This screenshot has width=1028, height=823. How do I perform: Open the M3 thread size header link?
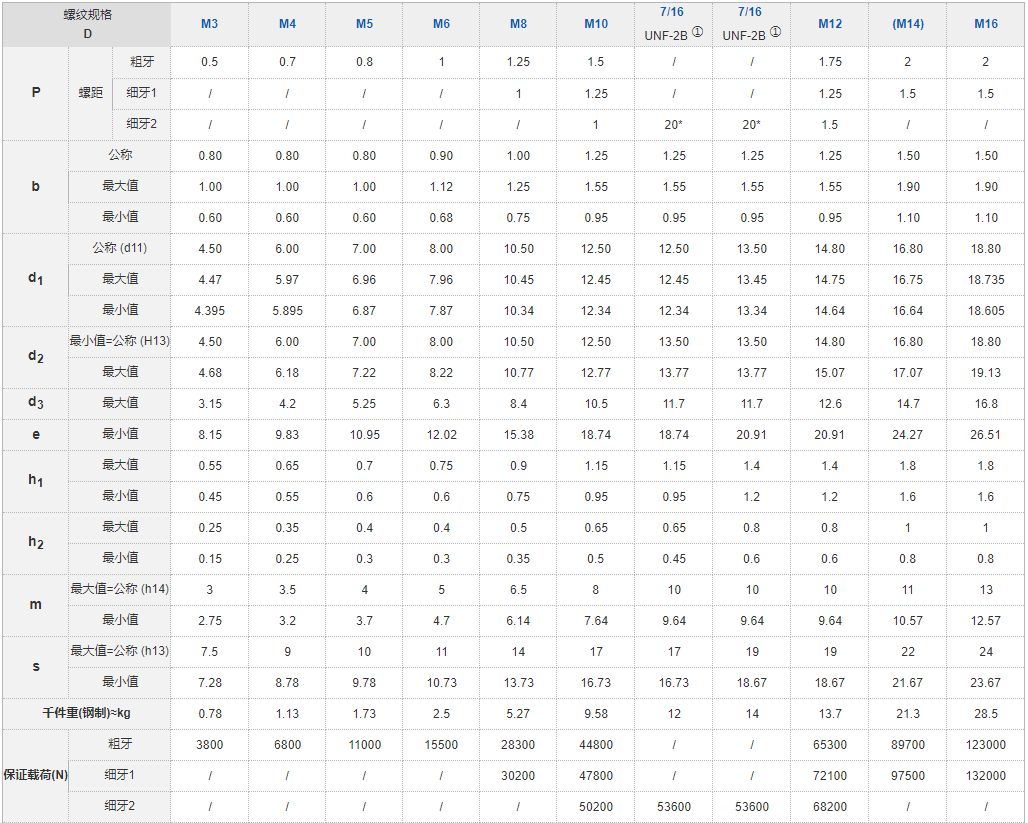(x=209, y=24)
